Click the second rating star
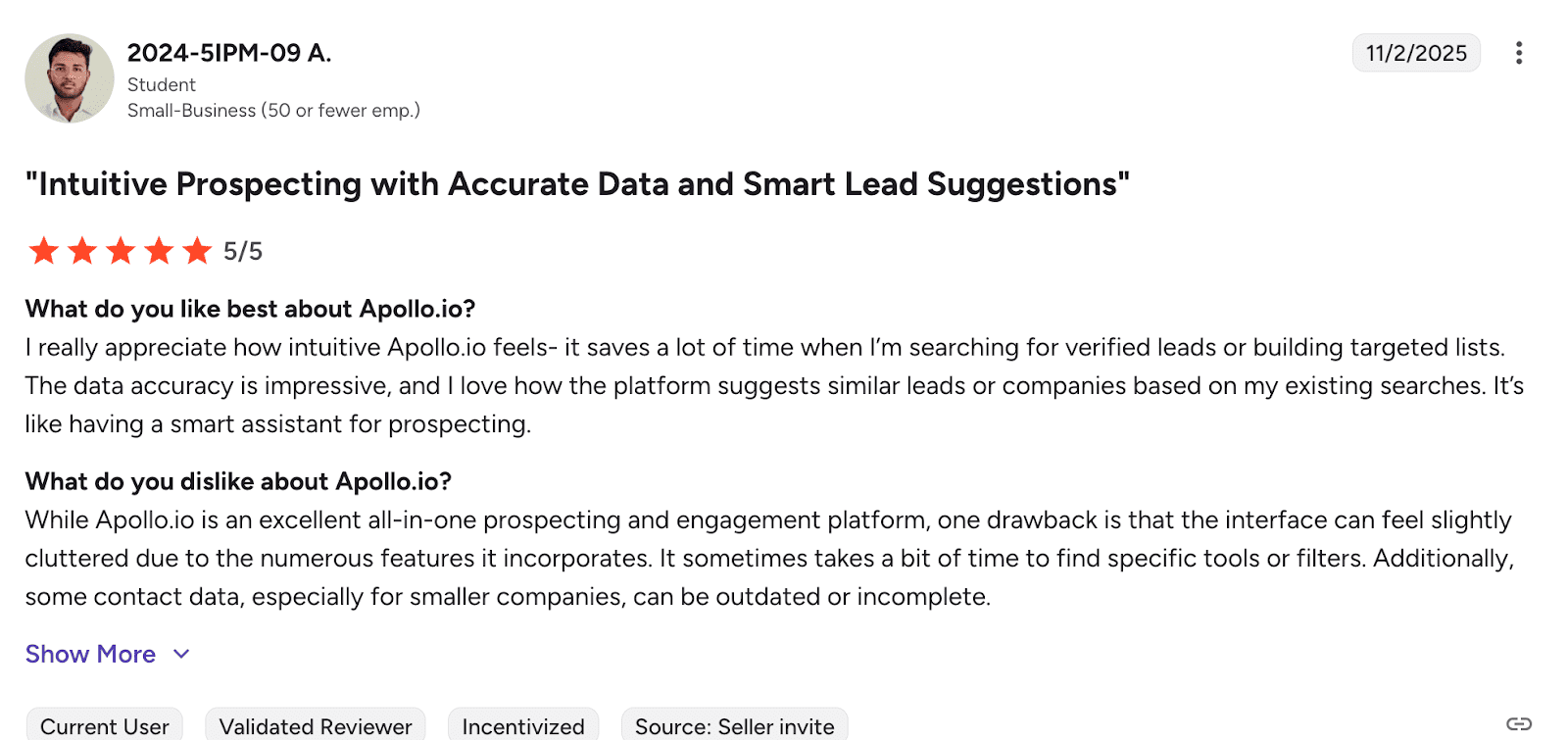Screen dimensions: 1568x740 [82, 251]
